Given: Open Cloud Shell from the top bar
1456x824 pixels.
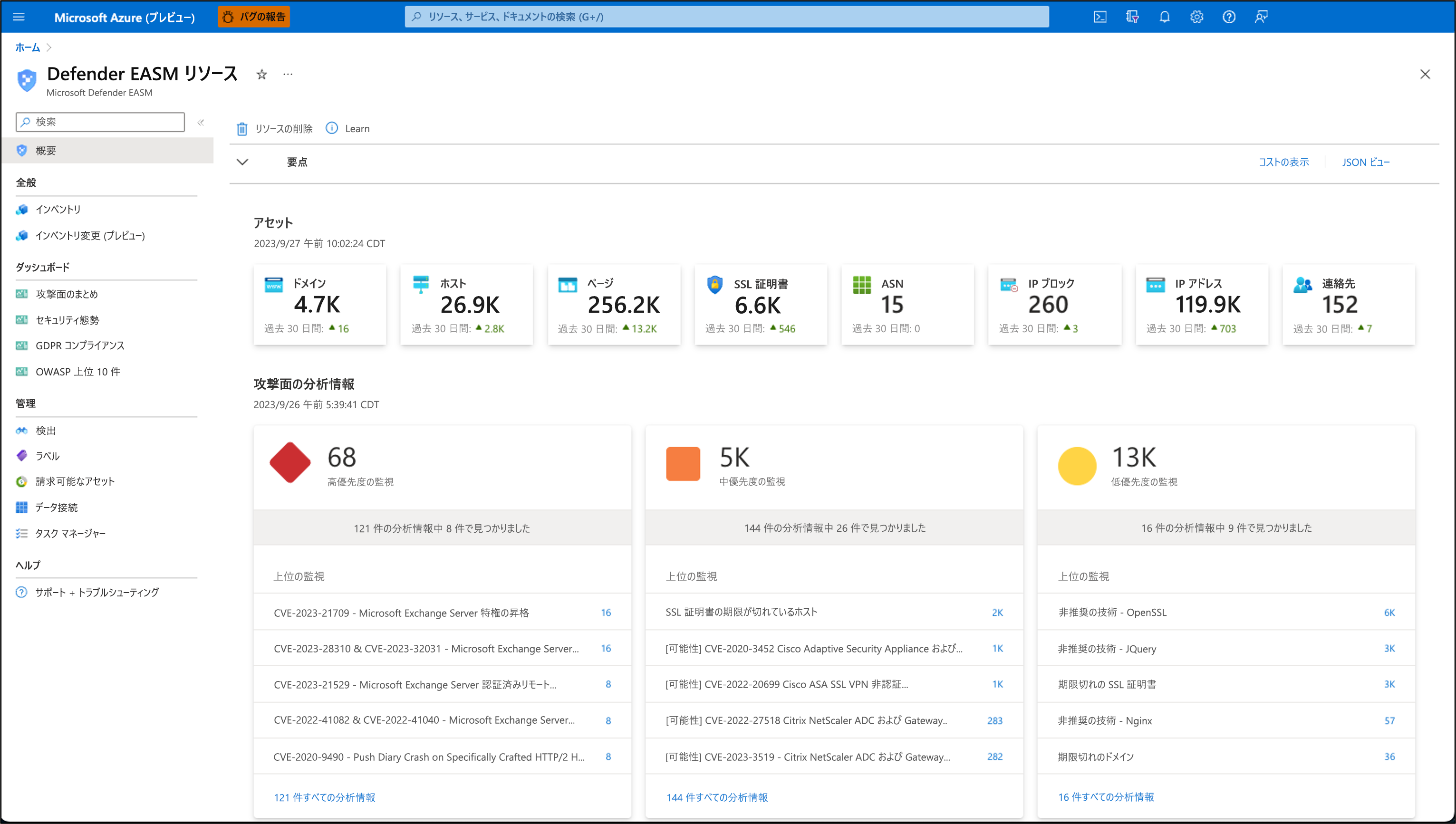Looking at the screenshot, I should pos(1099,17).
